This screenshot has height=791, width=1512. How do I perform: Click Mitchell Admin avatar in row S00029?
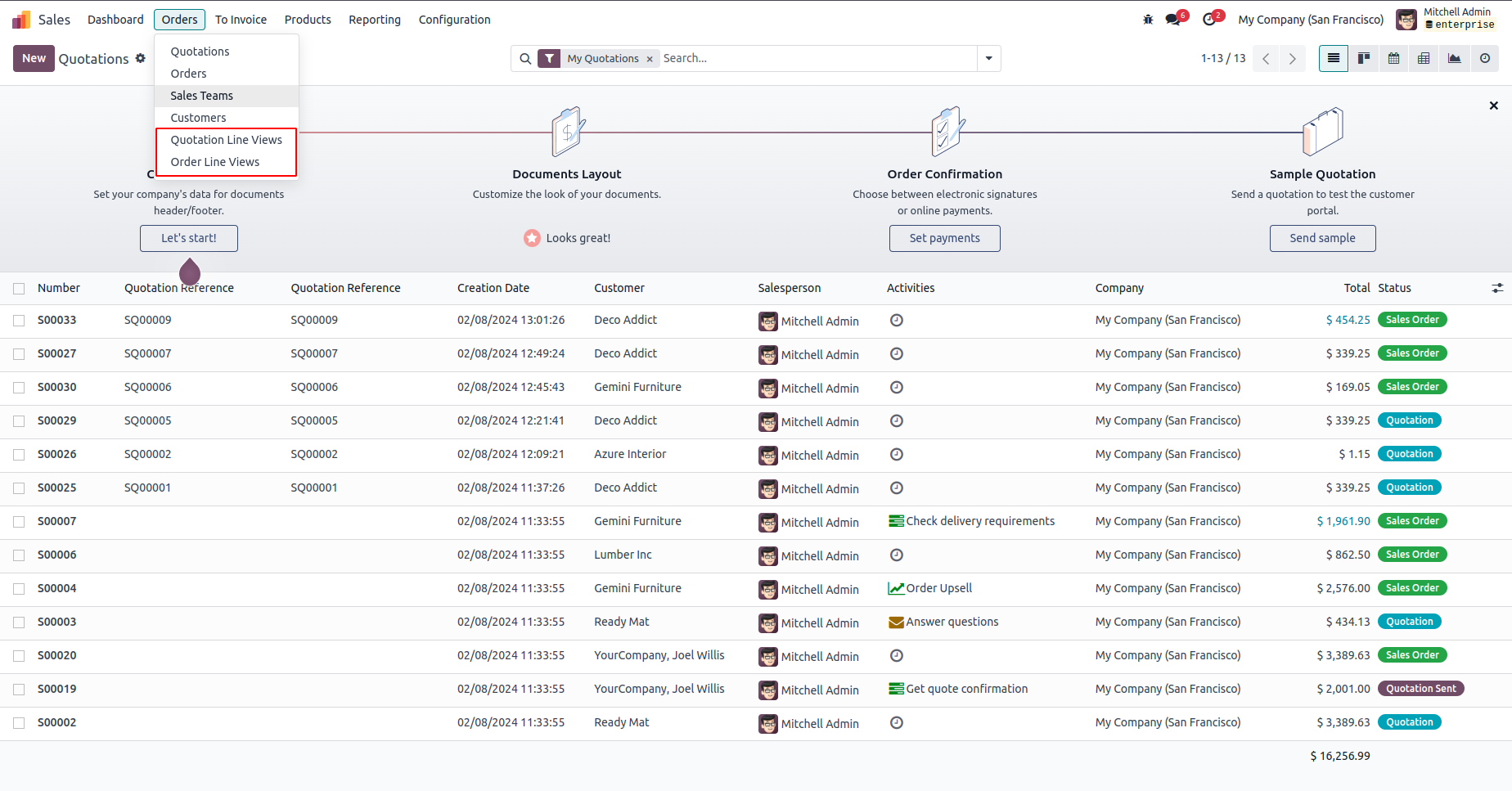tap(768, 422)
